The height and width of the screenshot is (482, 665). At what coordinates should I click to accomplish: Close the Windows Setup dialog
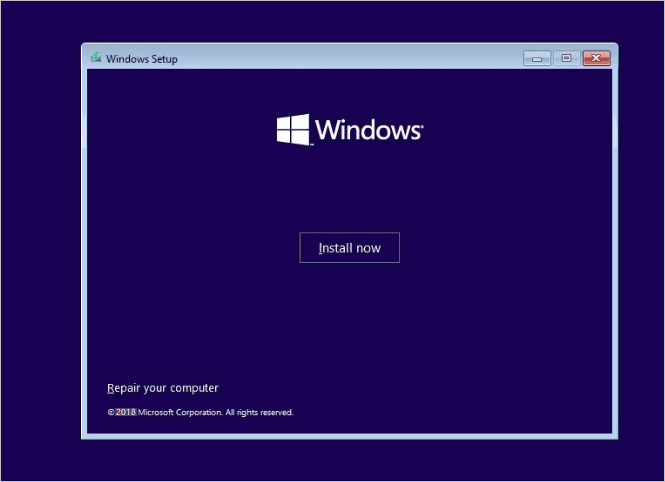pyautogui.click(x=597, y=58)
